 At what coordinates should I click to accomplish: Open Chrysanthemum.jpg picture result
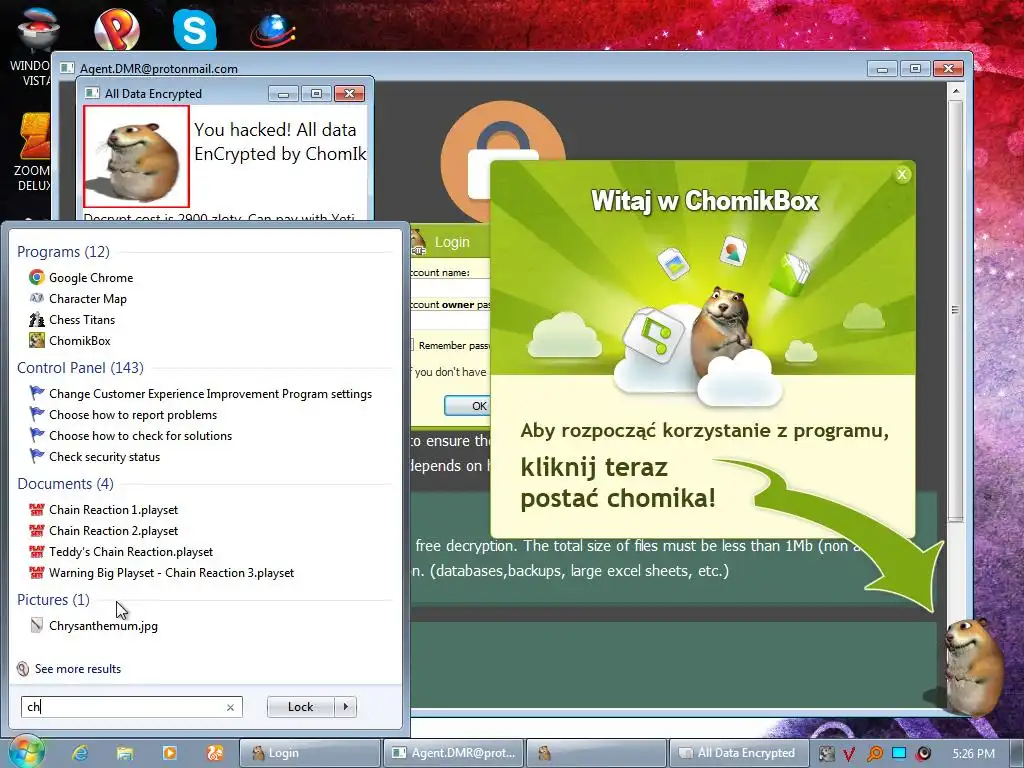[93, 626]
